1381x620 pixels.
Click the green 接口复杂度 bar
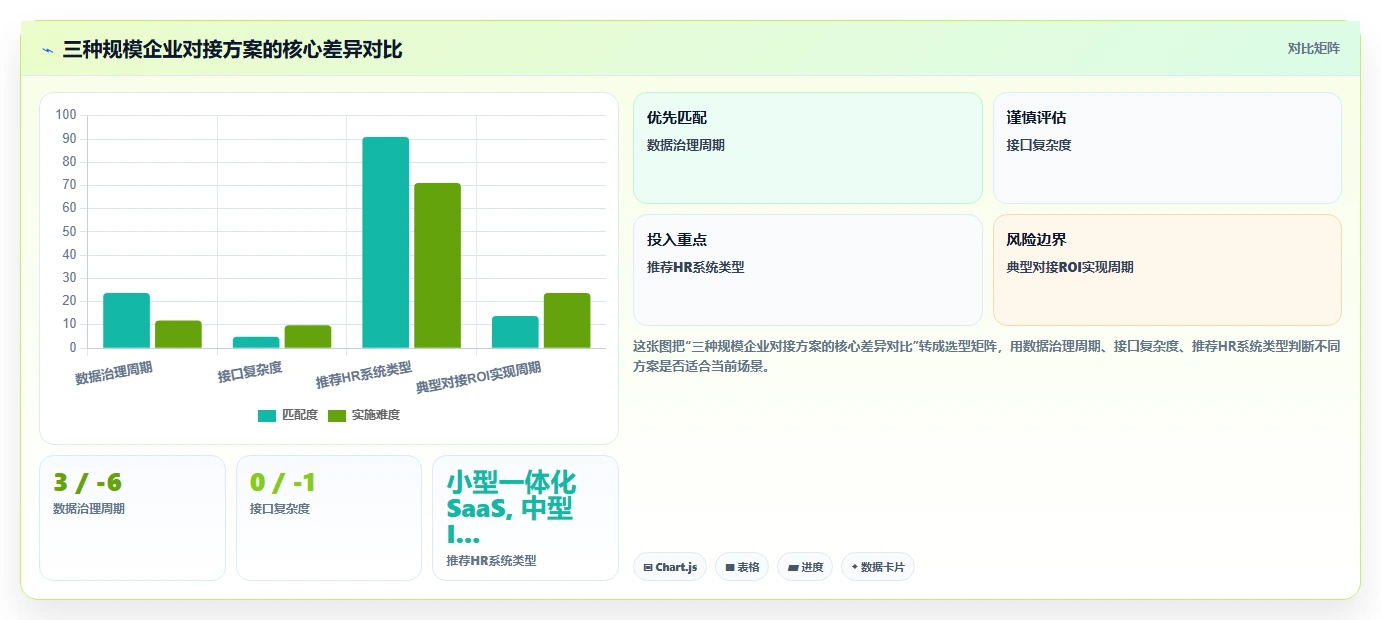point(308,337)
